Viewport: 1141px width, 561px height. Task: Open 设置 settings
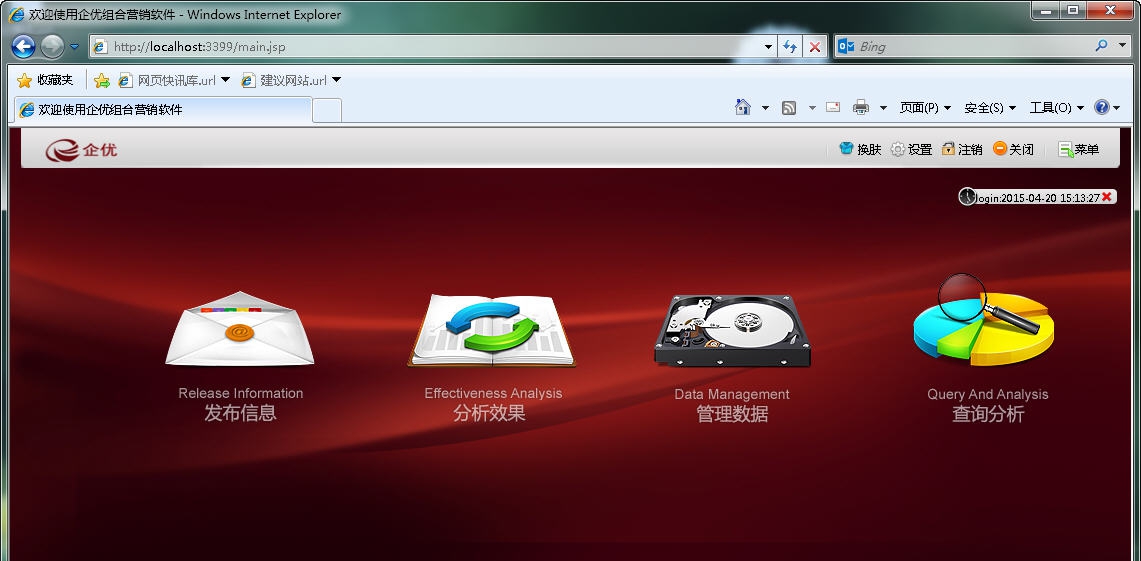click(x=912, y=149)
